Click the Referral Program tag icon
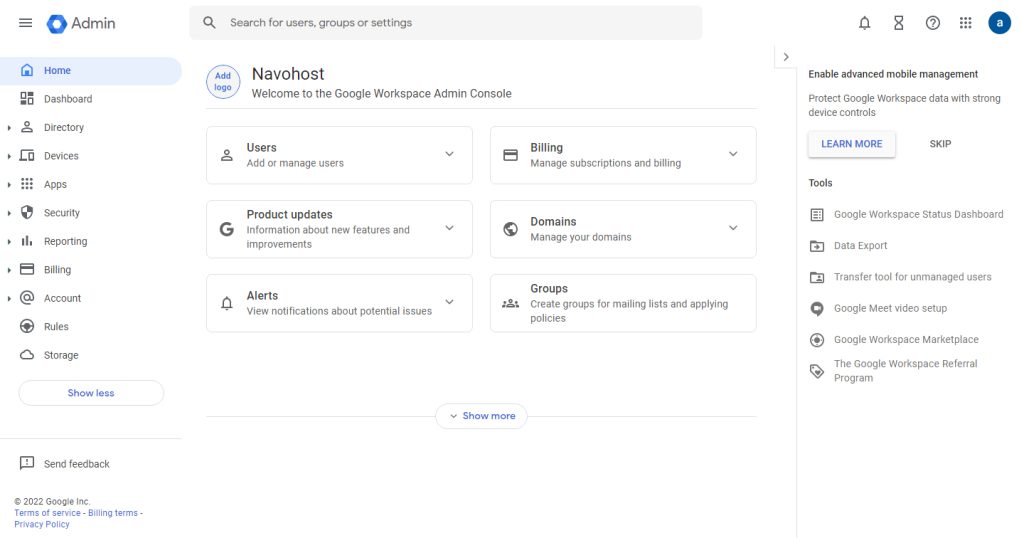Screen dimensions: 1024x538 tap(817, 371)
